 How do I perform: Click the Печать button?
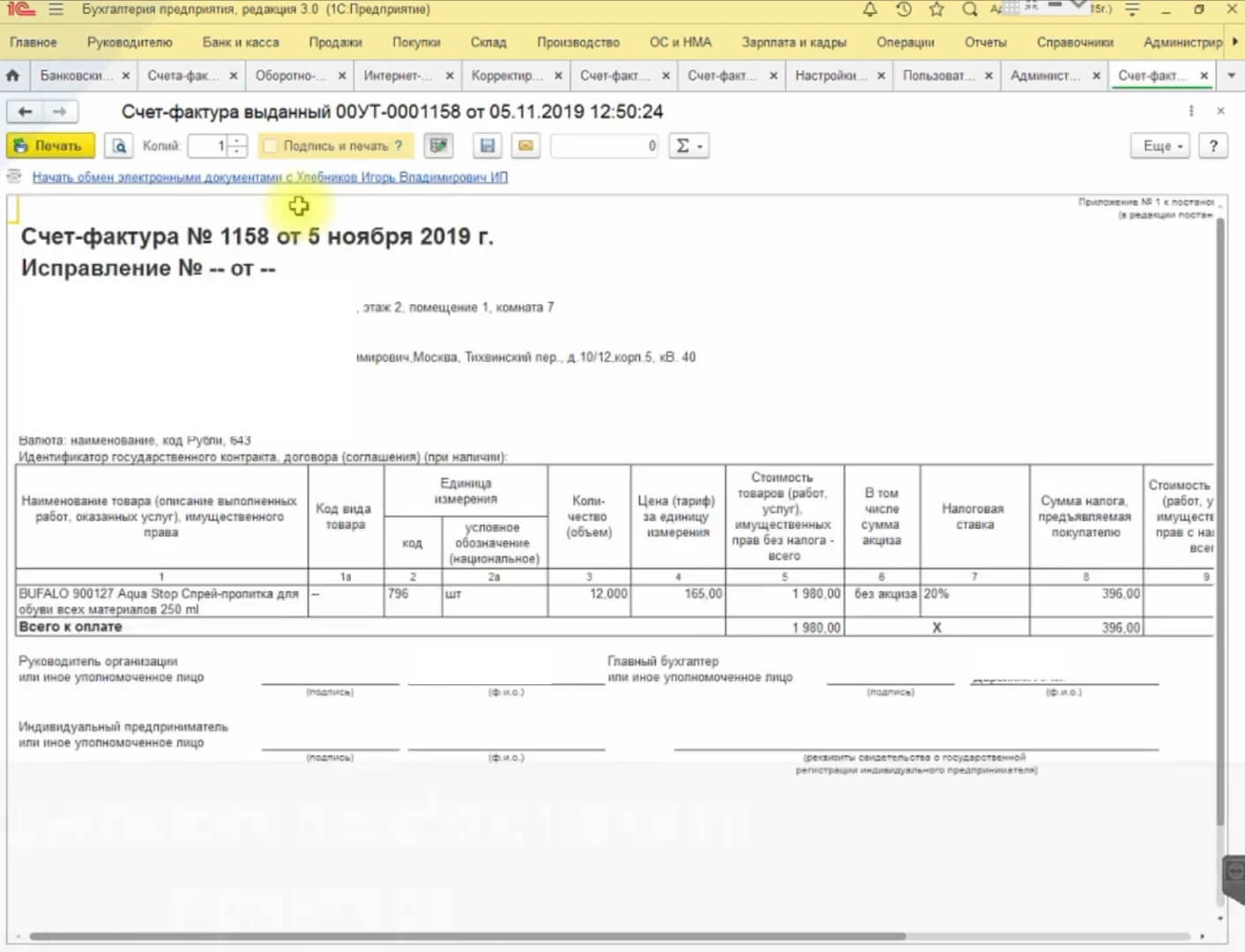[49, 145]
